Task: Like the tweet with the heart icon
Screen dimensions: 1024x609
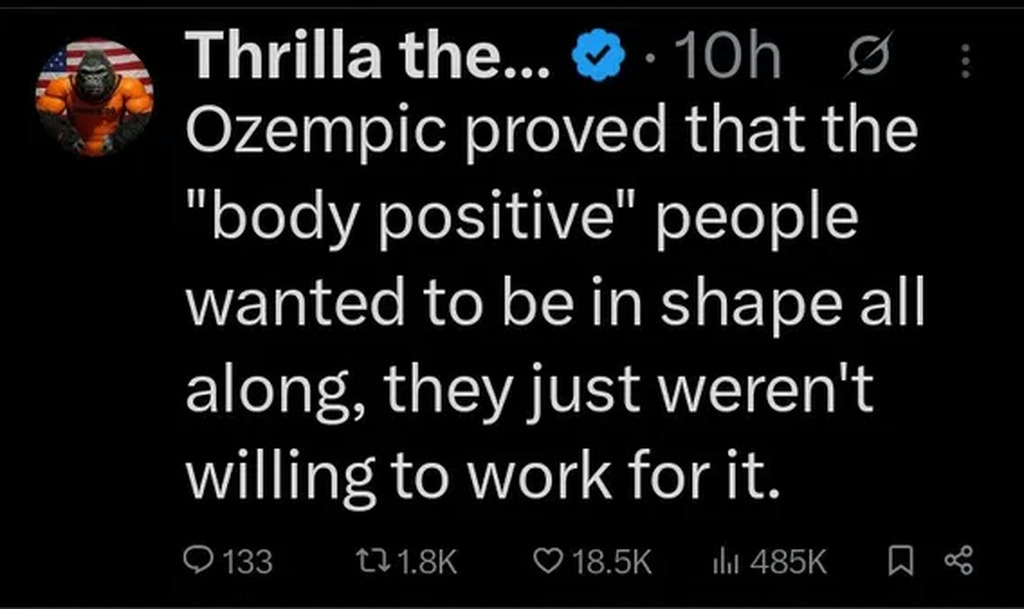Action: [x=548, y=561]
